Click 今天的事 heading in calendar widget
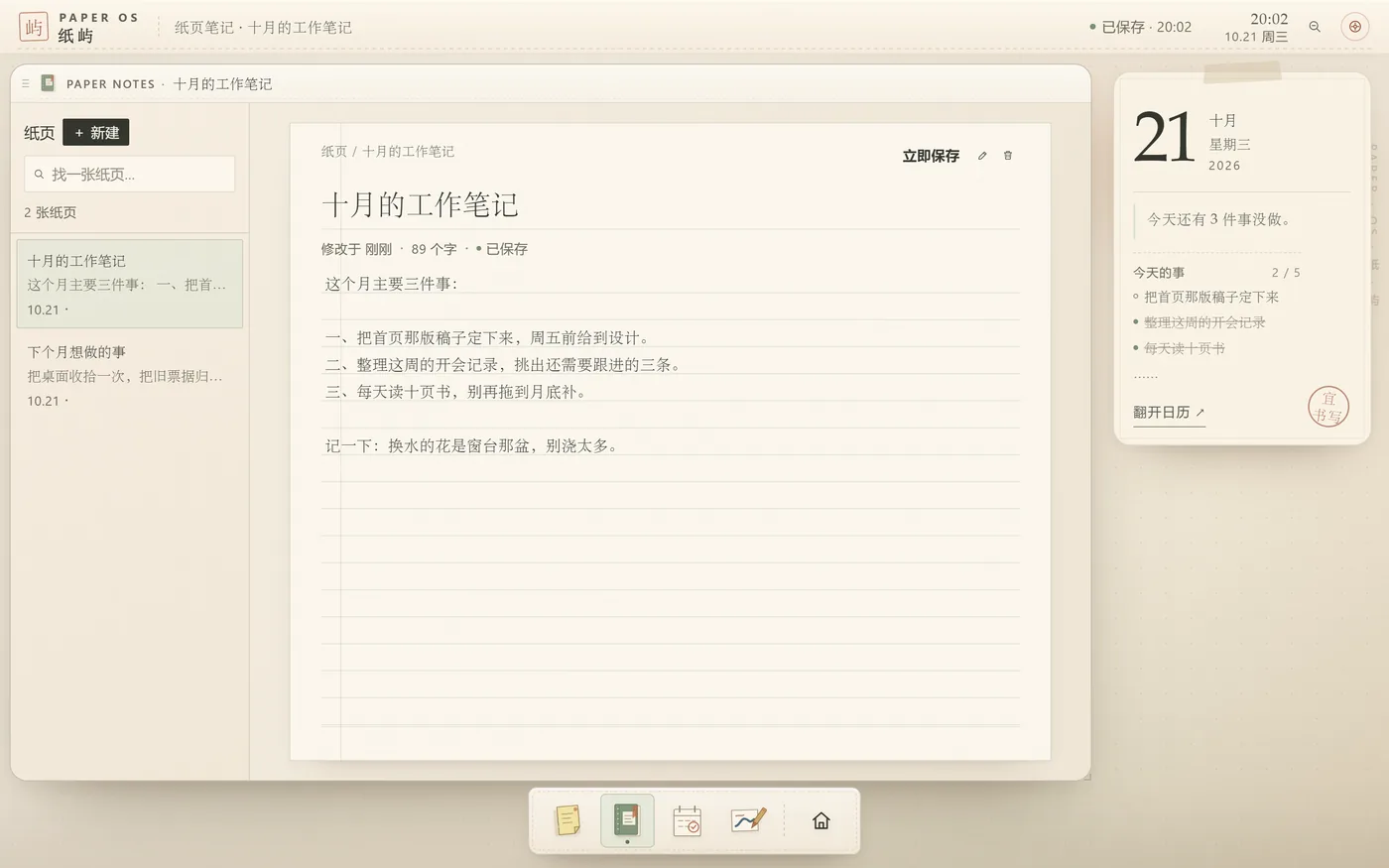 (1159, 272)
